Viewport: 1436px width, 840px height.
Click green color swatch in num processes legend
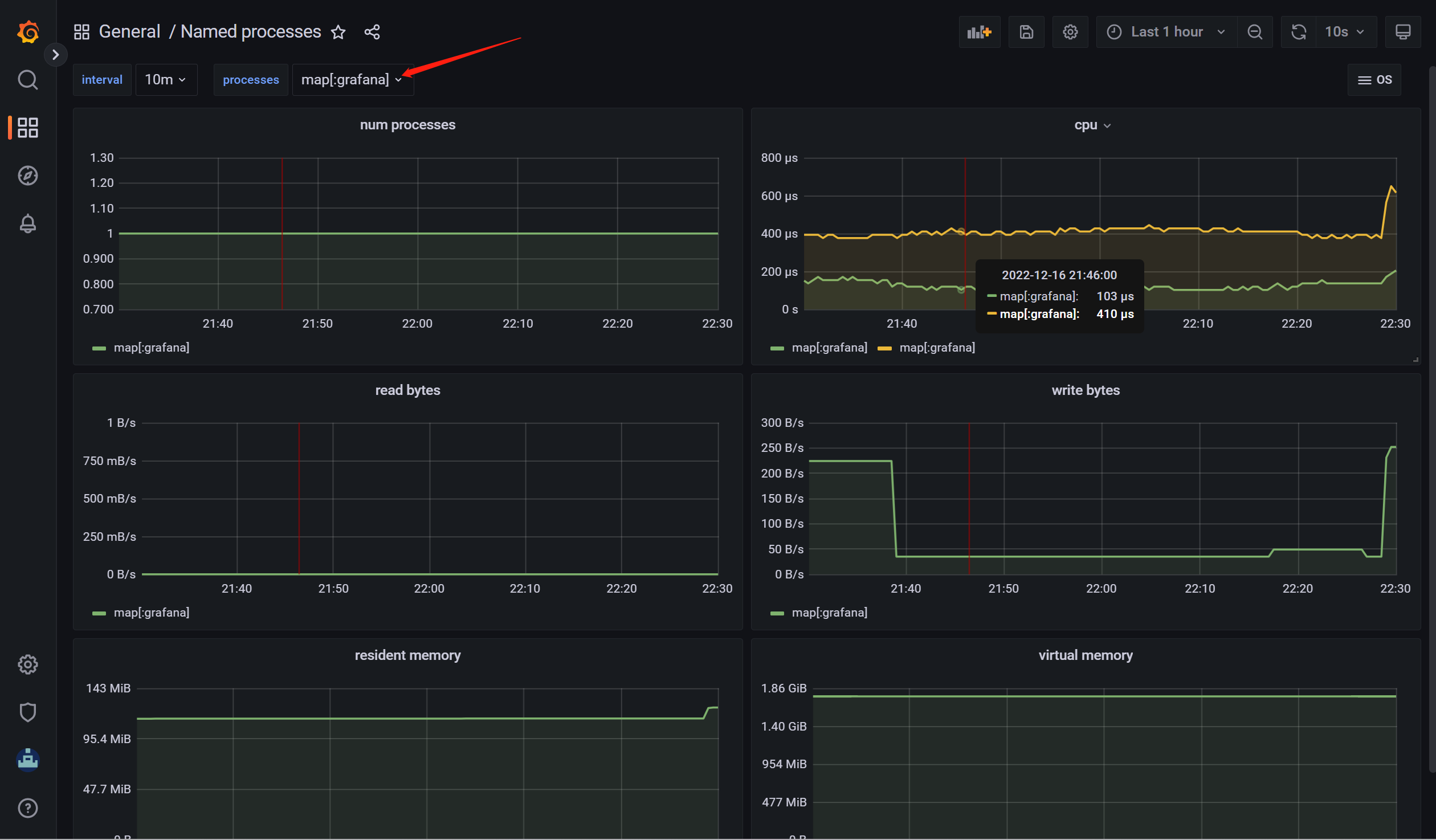coord(99,348)
